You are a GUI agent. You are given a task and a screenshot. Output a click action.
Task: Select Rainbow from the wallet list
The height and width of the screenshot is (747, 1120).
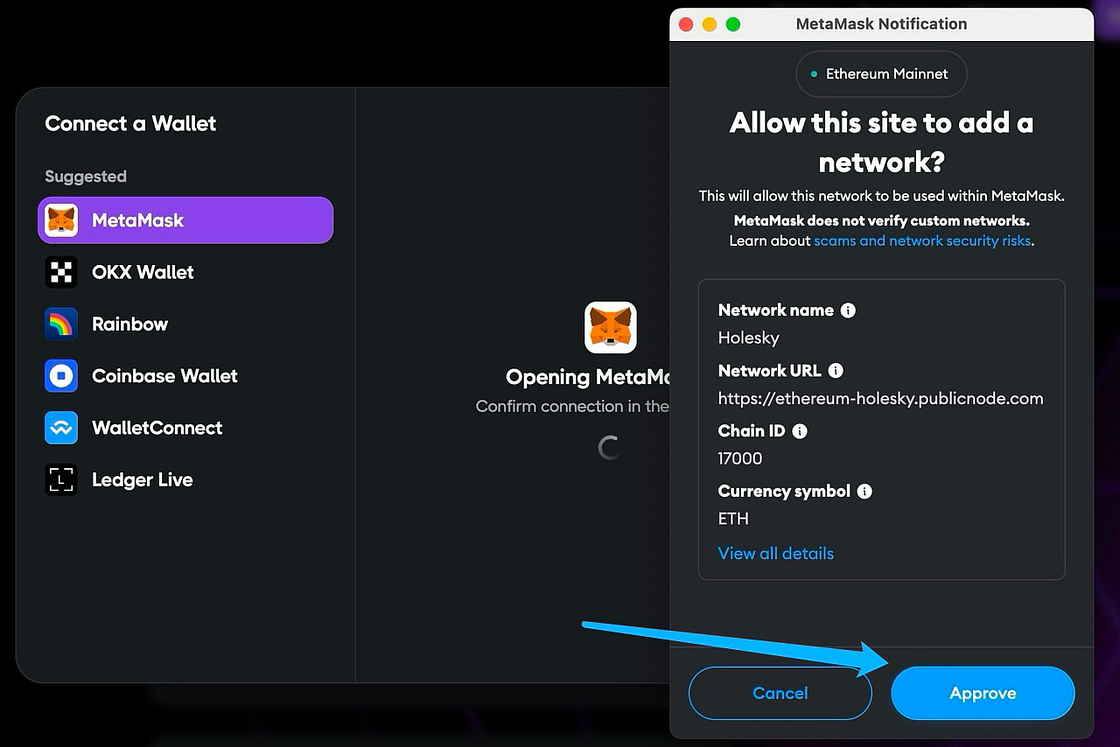130,324
